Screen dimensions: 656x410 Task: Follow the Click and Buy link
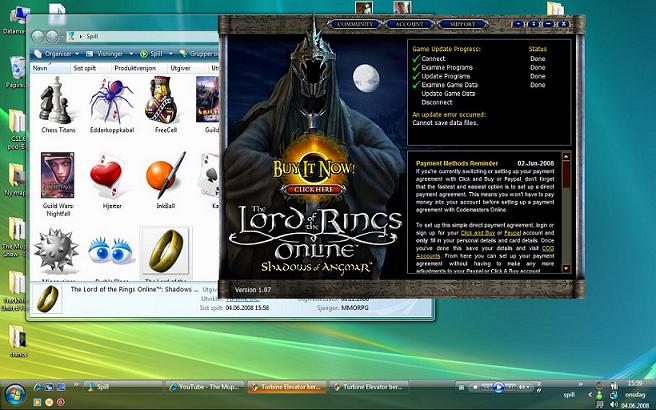point(477,233)
